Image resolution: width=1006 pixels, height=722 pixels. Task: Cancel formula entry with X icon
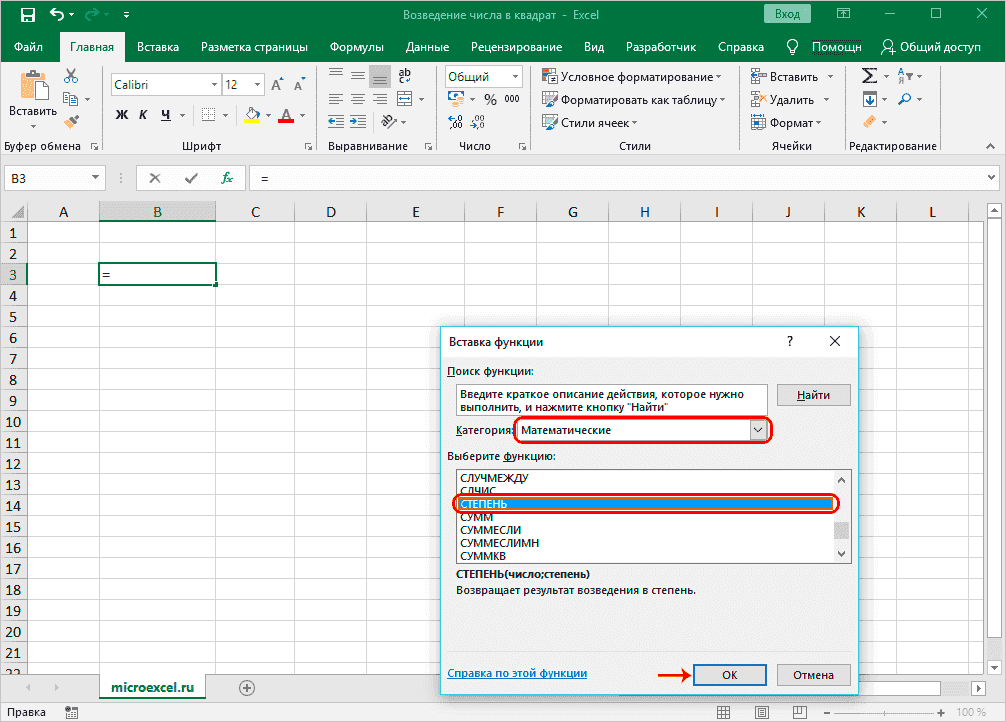coord(154,178)
